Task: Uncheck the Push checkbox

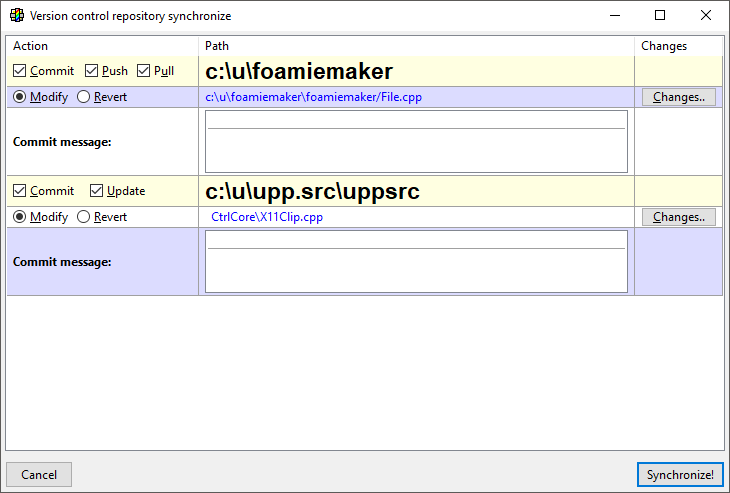Action: [x=92, y=71]
